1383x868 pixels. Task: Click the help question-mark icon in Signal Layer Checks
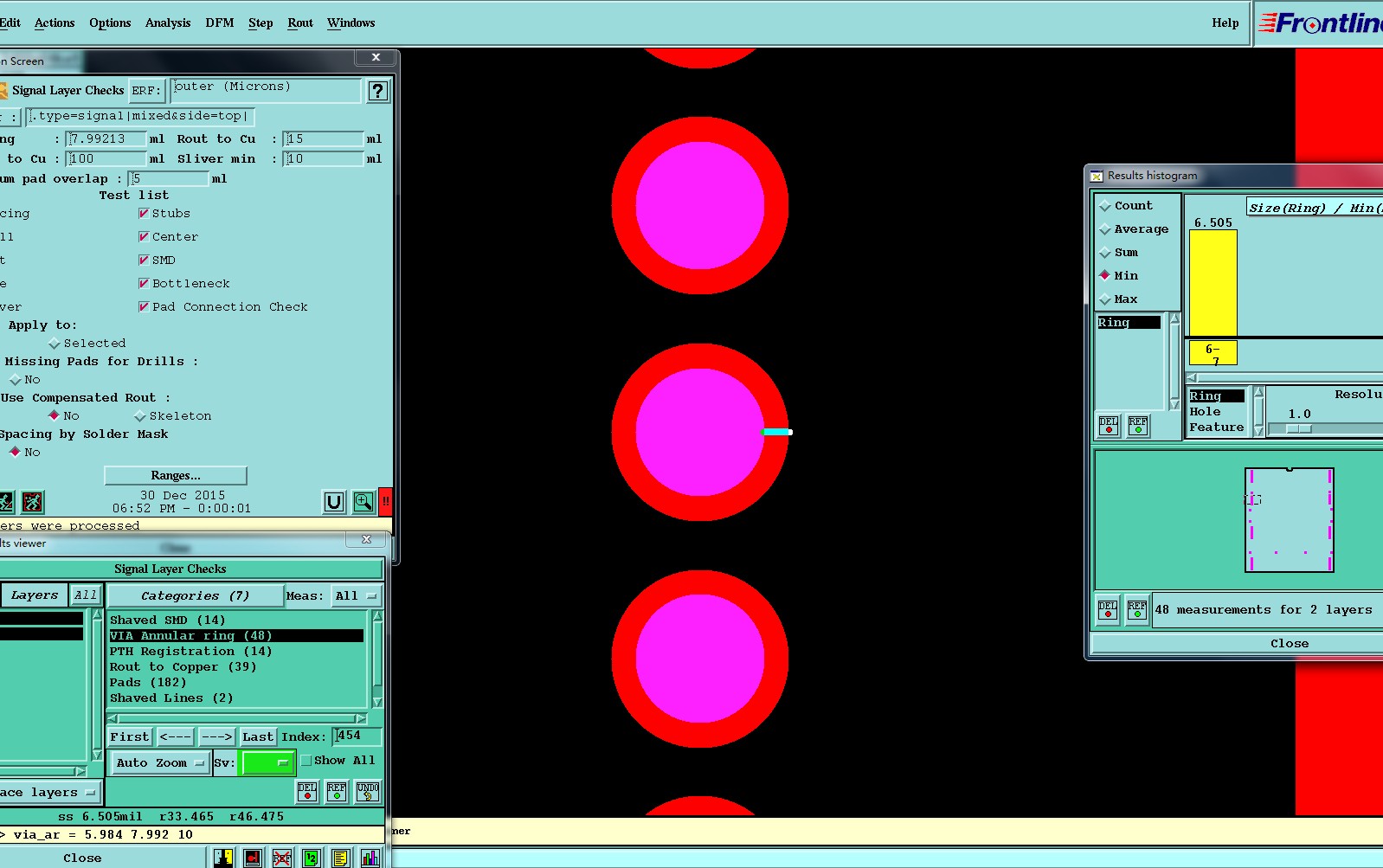click(x=377, y=91)
